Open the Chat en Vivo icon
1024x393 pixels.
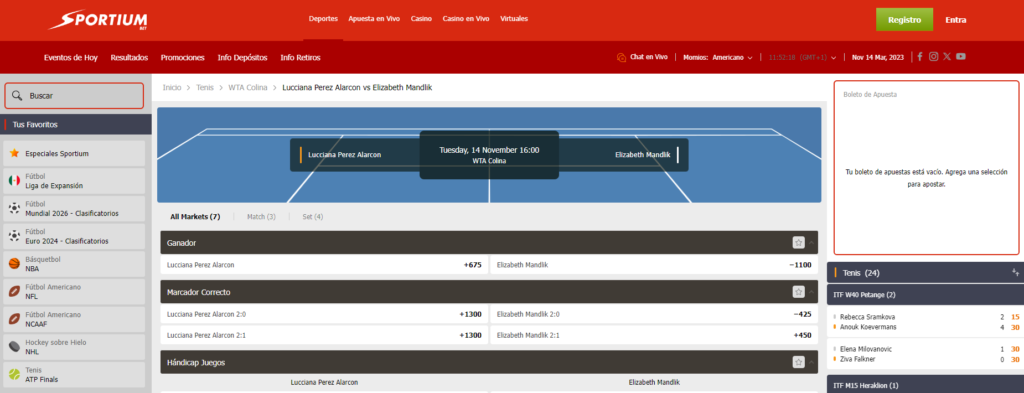click(621, 57)
